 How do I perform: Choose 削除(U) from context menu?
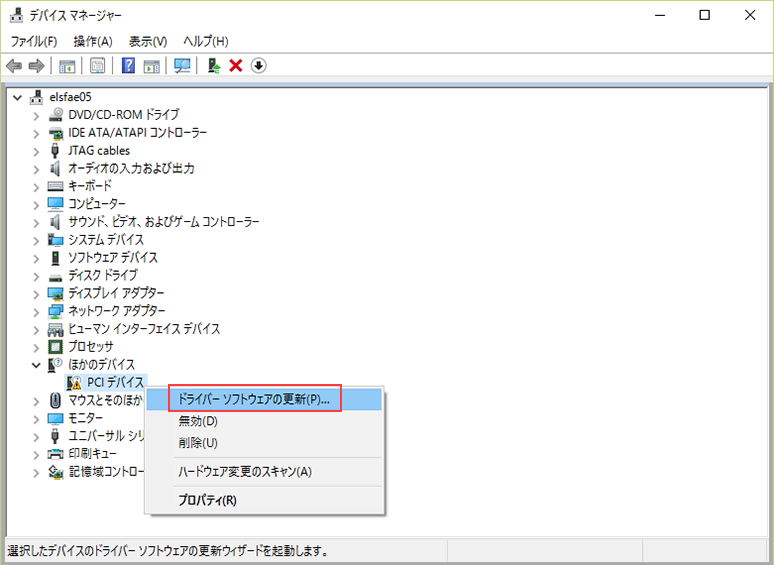[x=264, y=443]
